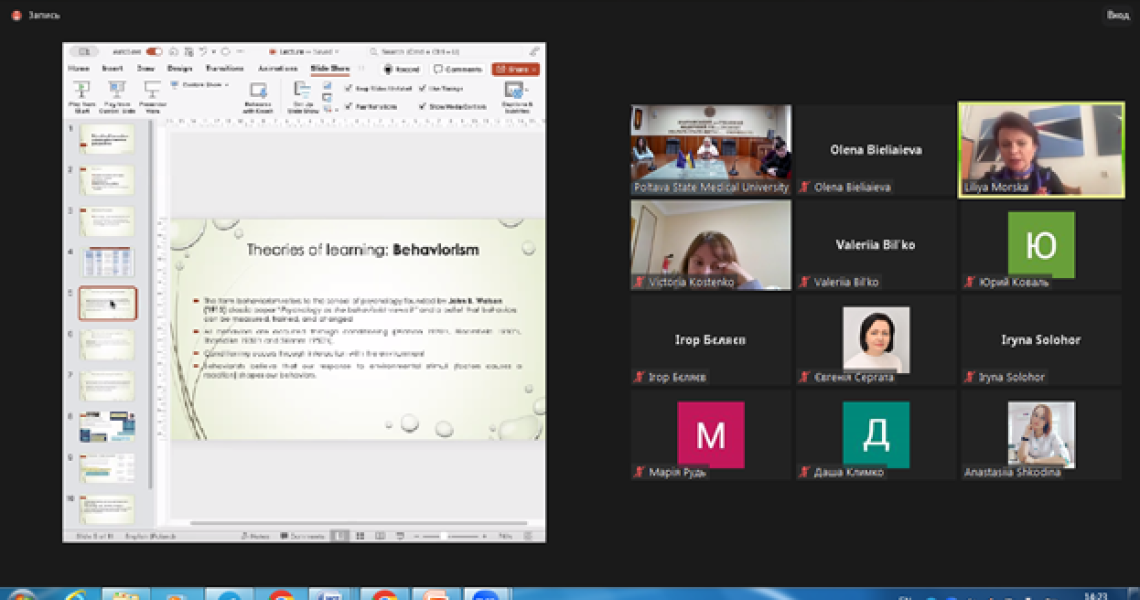Open Zoom app from the taskbar

485,595
